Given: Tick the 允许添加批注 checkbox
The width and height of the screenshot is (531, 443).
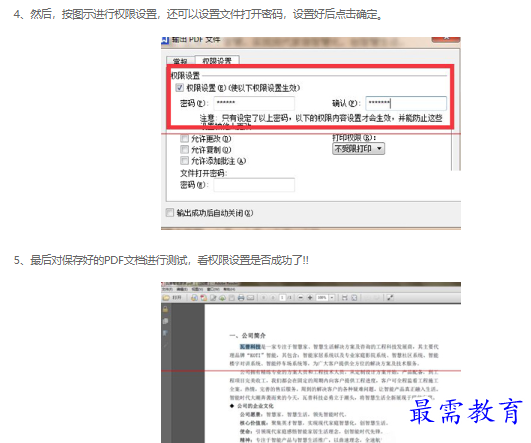Looking at the screenshot, I should pyautogui.click(x=185, y=160).
